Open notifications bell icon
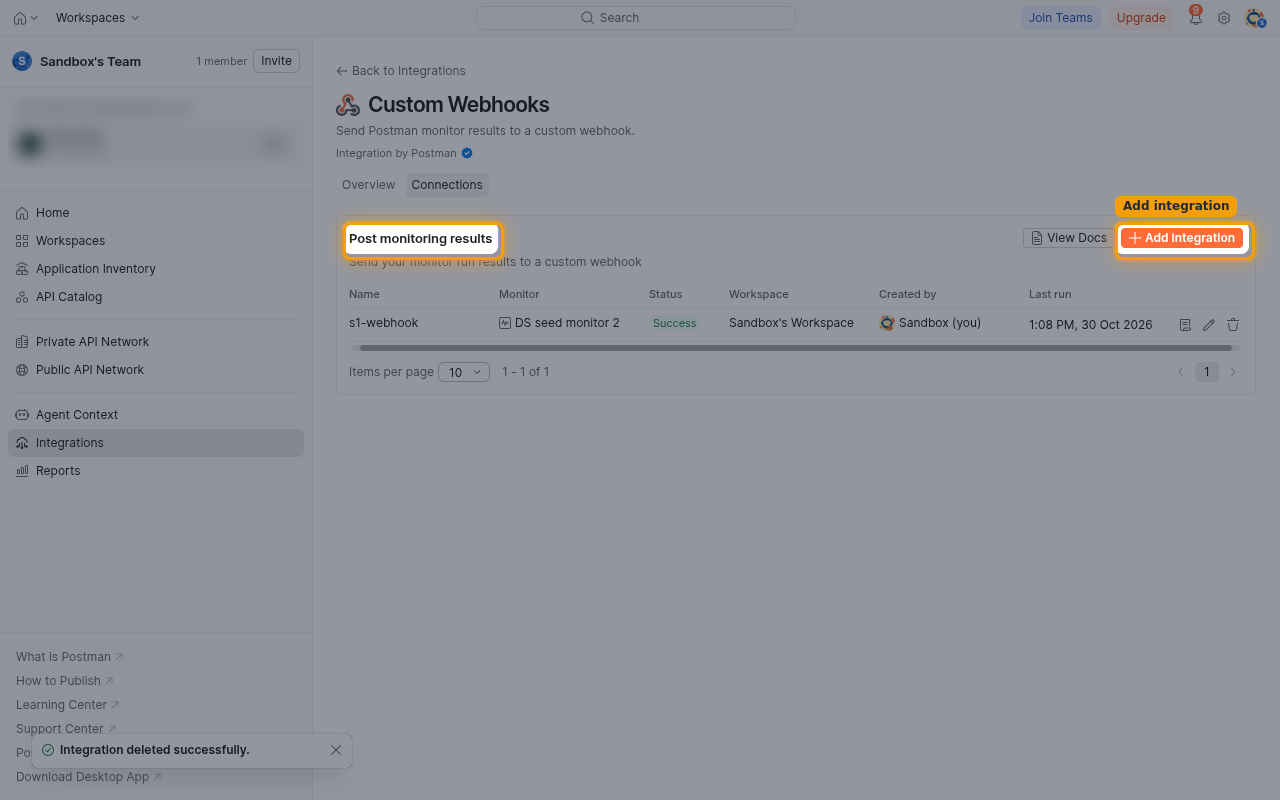 1195,18
